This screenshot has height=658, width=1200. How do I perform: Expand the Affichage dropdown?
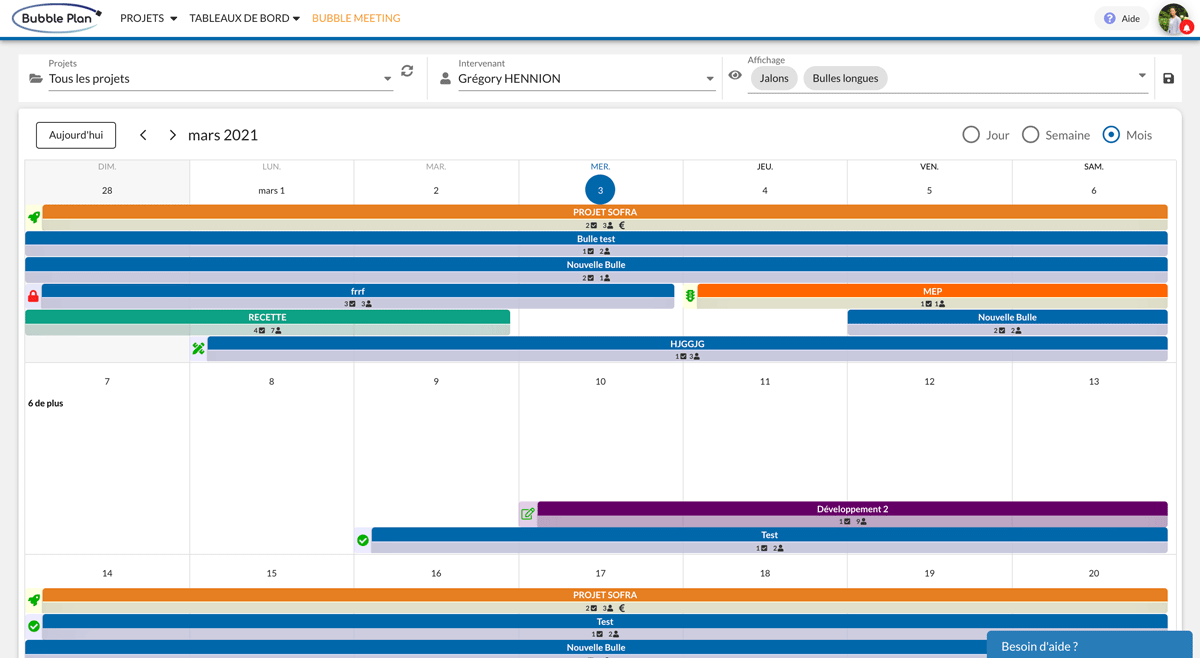tap(1142, 76)
